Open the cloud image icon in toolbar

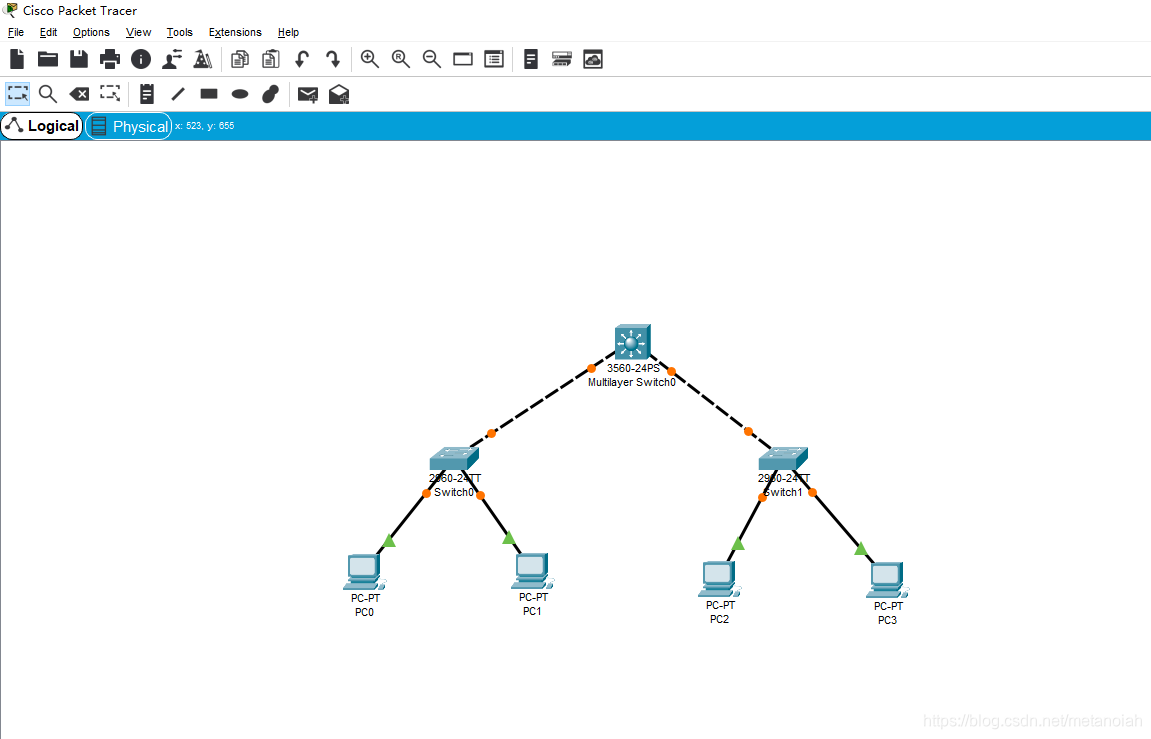click(593, 59)
